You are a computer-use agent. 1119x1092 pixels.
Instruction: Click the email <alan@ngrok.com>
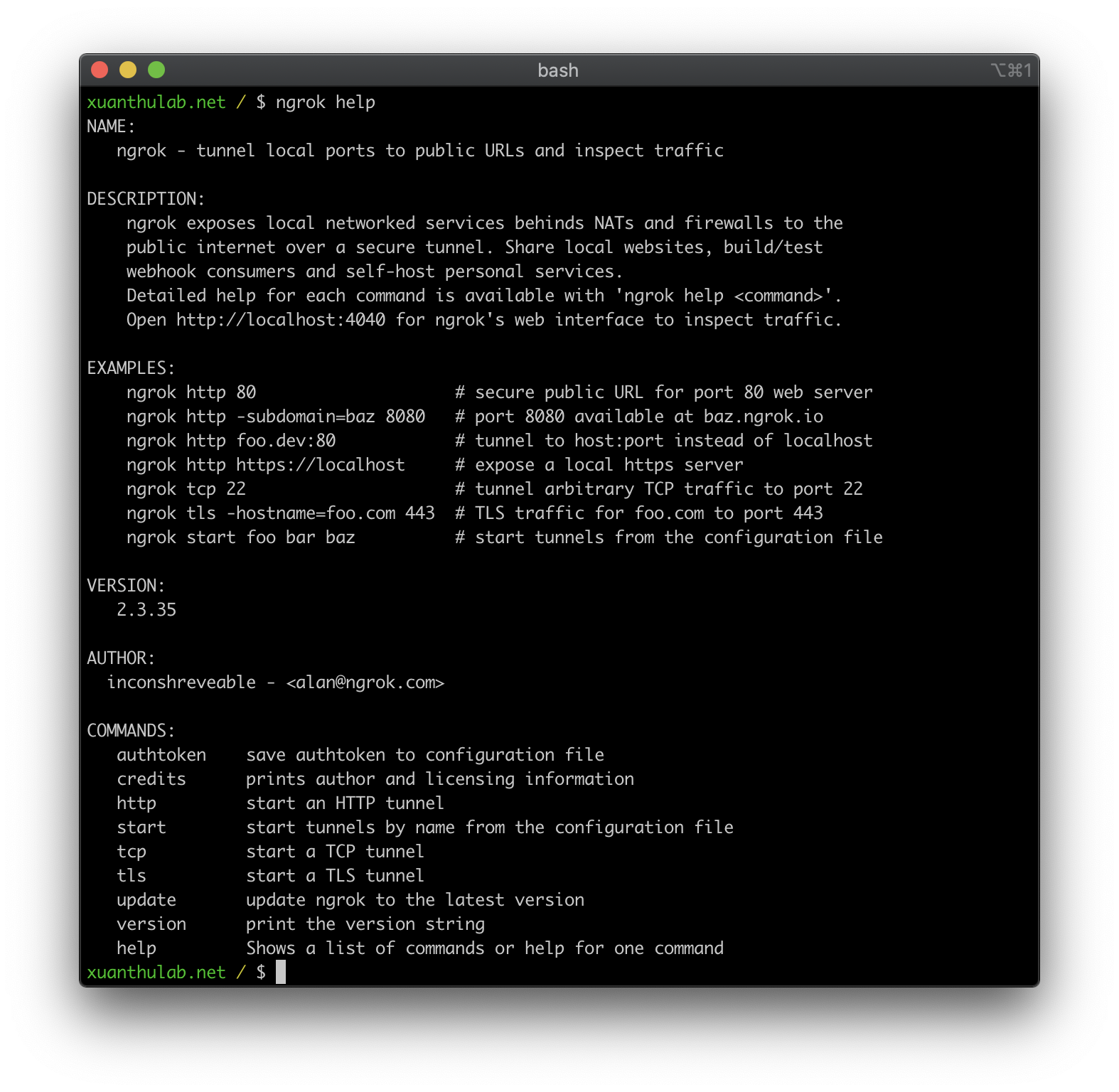point(365,682)
